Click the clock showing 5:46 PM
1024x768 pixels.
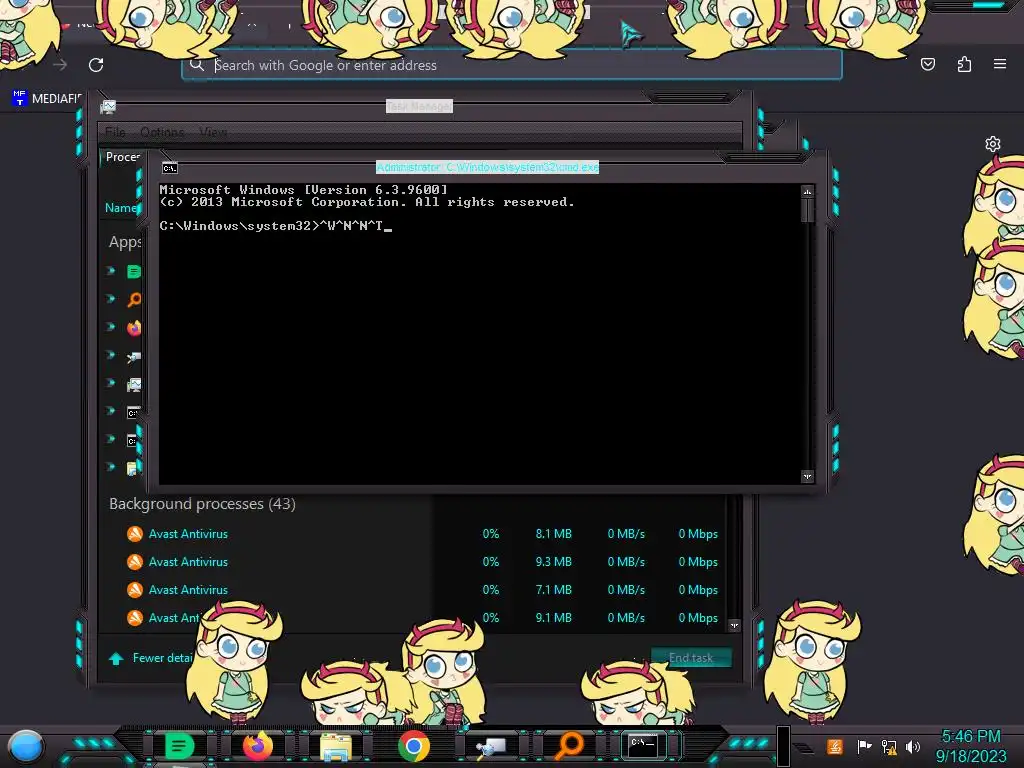(970, 737)
